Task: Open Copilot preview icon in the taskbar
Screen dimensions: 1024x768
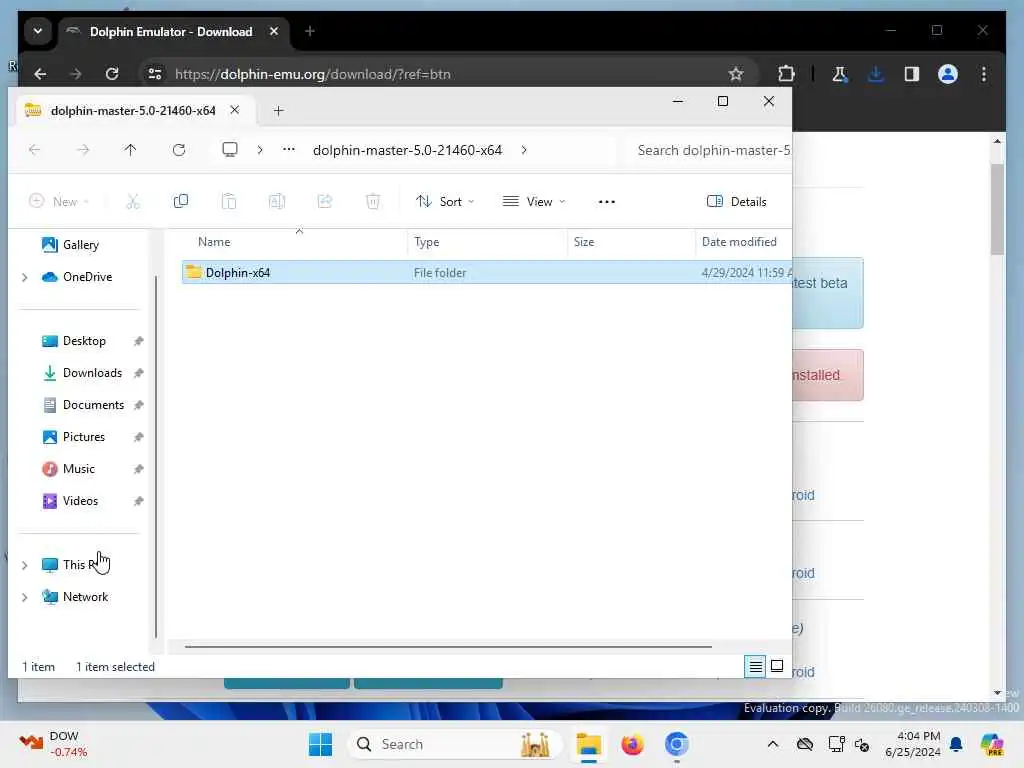Action: coord(992,744)
